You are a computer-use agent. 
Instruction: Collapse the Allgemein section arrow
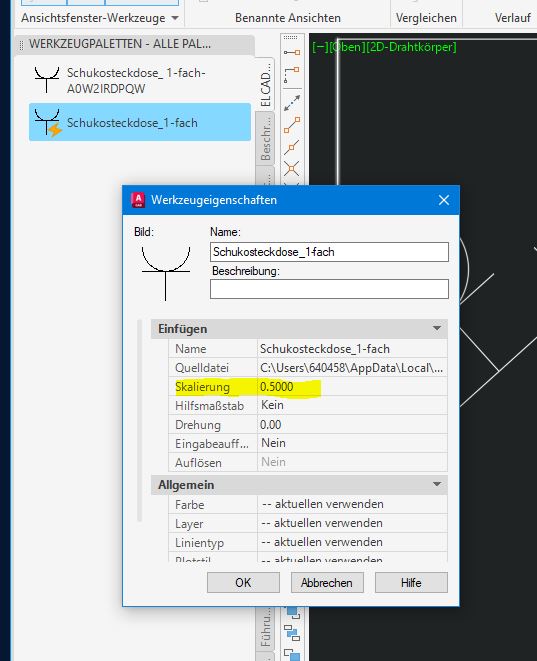tap(437, 484)
